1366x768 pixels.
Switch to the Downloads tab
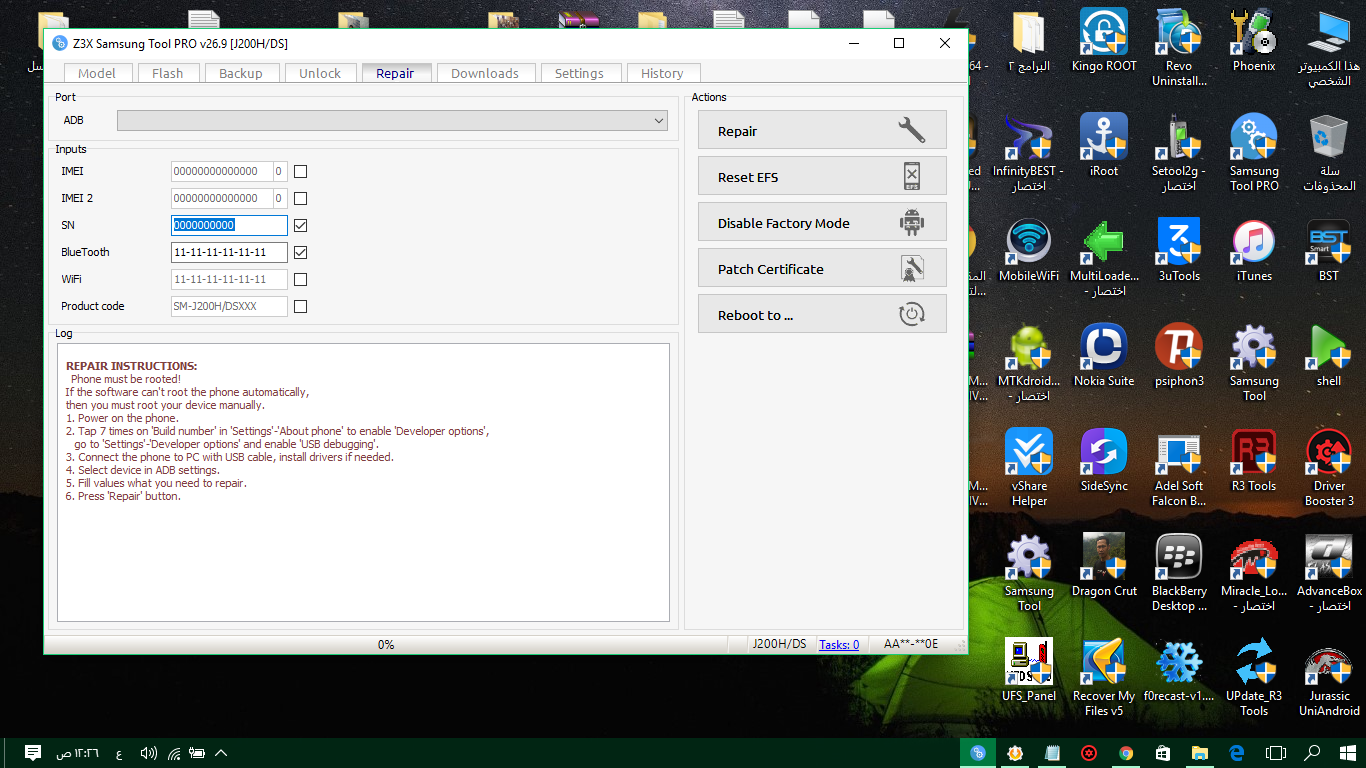pyautogui.click(x=485, y=73)
